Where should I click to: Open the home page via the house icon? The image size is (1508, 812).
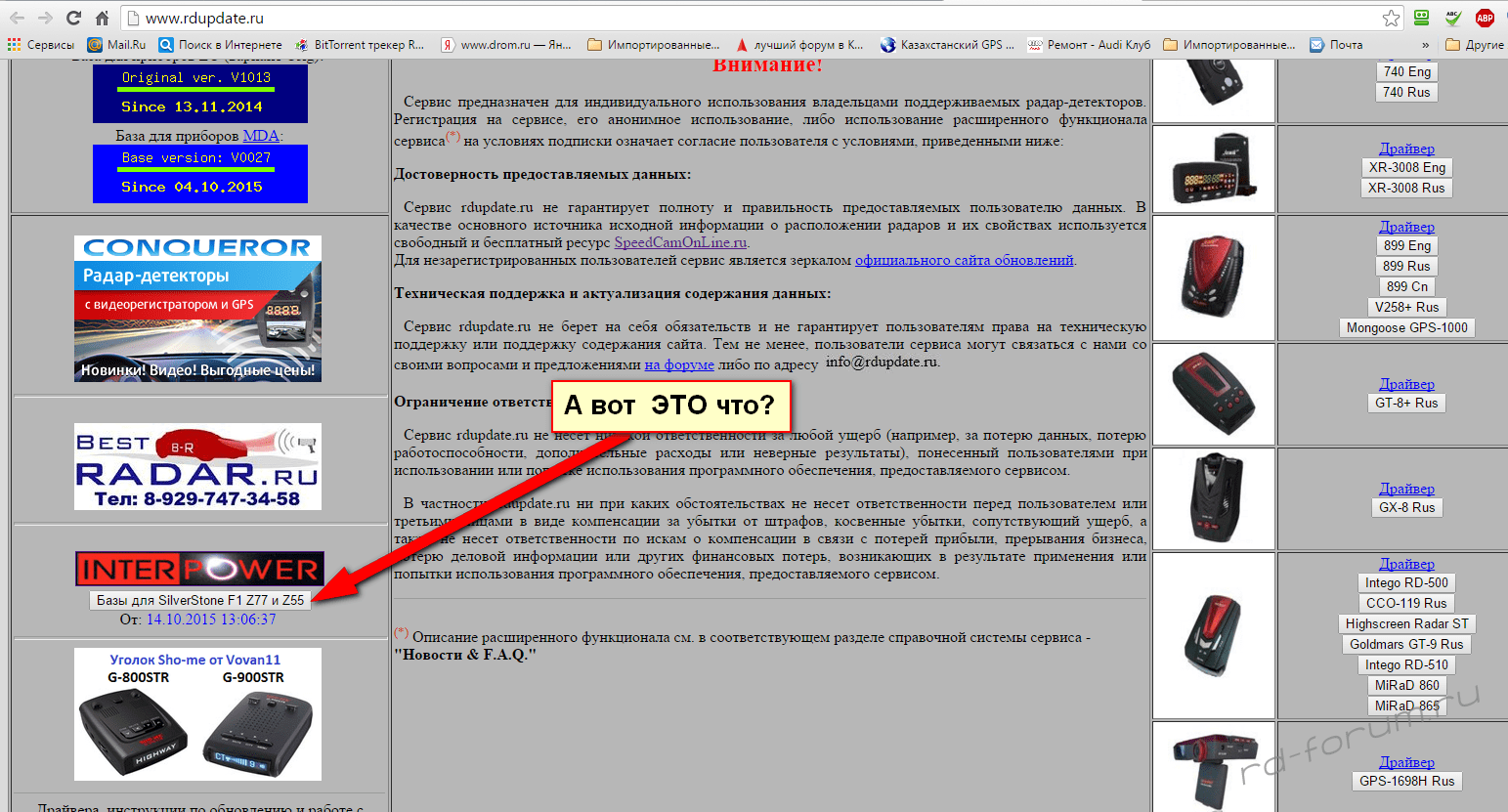(102, 18)
